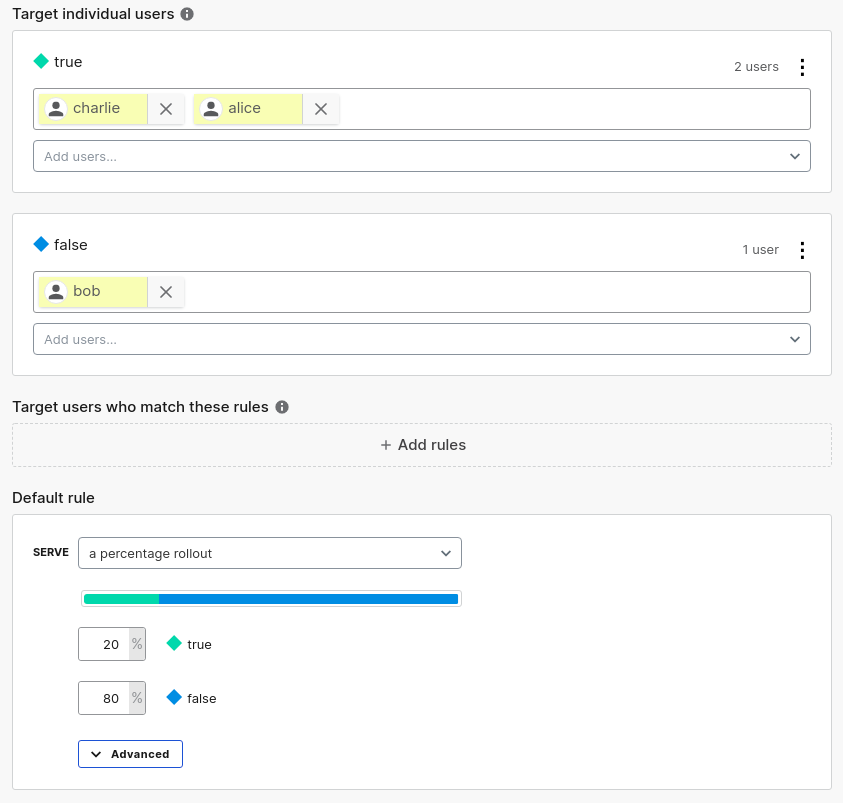Click the true percentage field showing 20
Viewport: 843px width, 803px height.
coord(112,644)
